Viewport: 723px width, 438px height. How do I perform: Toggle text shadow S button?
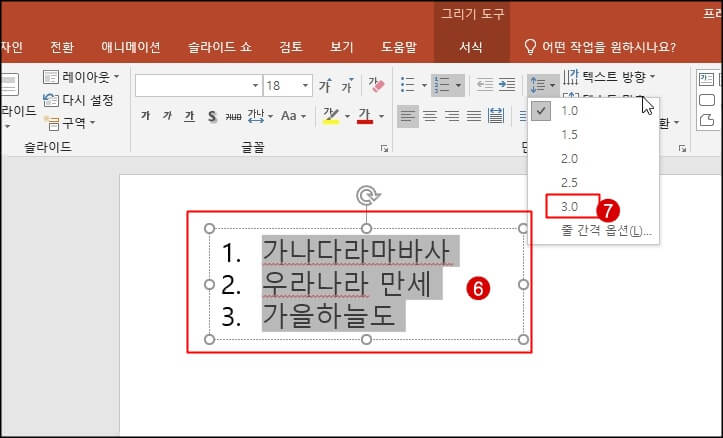pos(212,116)
